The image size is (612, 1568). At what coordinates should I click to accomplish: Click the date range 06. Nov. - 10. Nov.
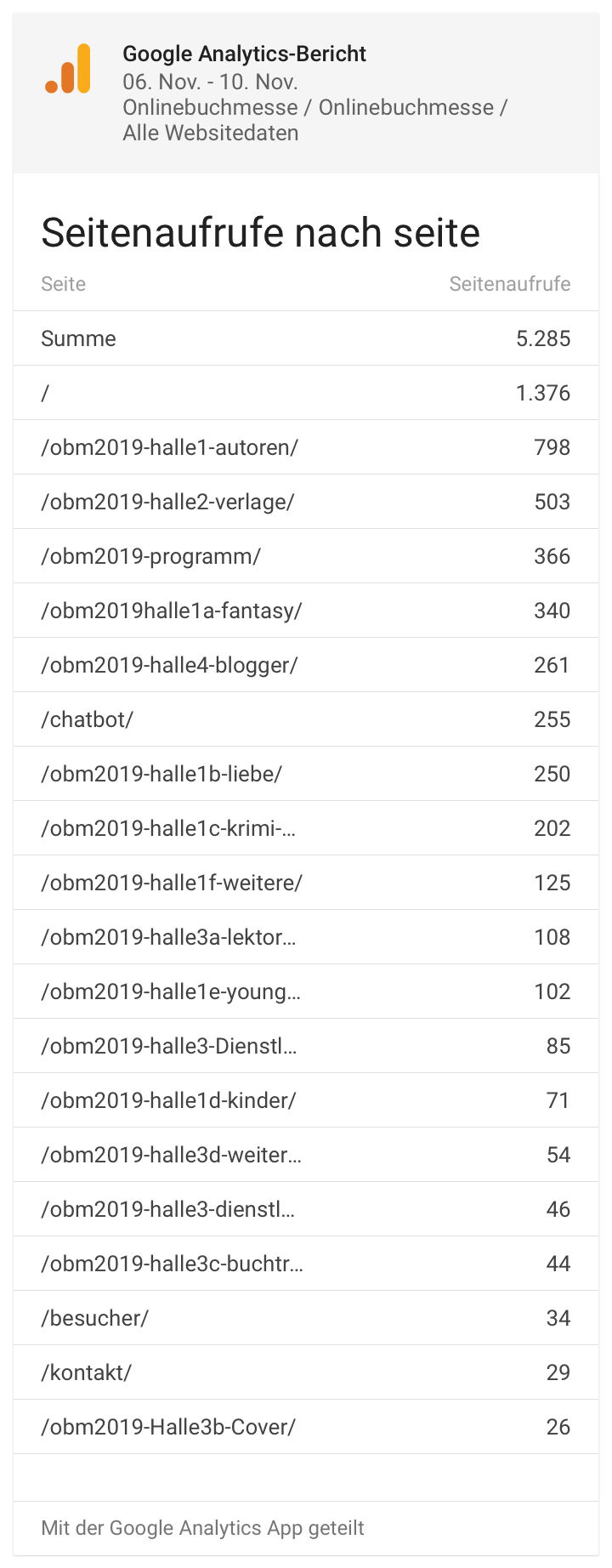[x=210, y=82]
